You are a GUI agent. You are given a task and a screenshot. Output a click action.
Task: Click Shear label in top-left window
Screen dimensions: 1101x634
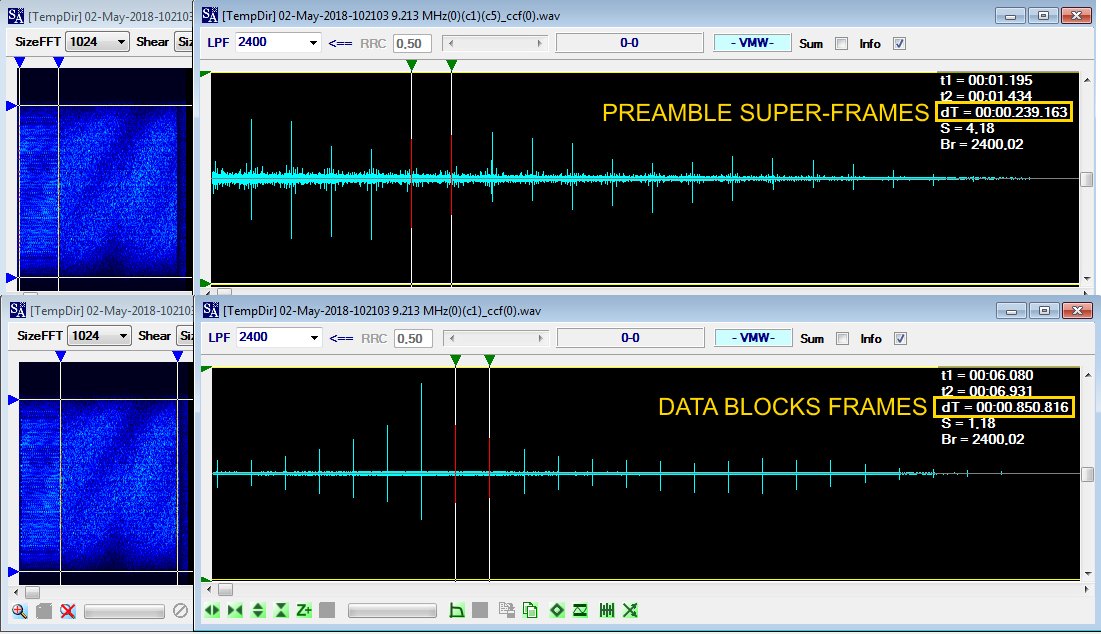tap(152, 42)
